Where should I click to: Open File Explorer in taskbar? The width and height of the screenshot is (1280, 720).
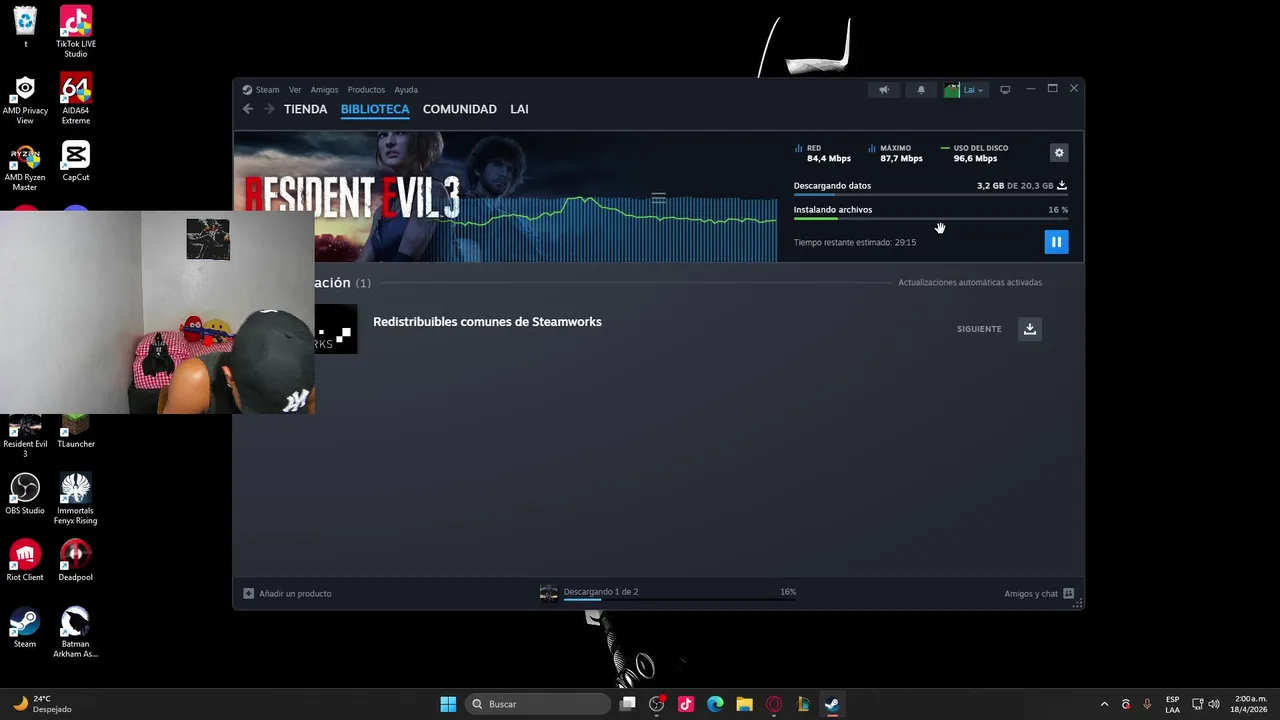[x=744, y=704]
